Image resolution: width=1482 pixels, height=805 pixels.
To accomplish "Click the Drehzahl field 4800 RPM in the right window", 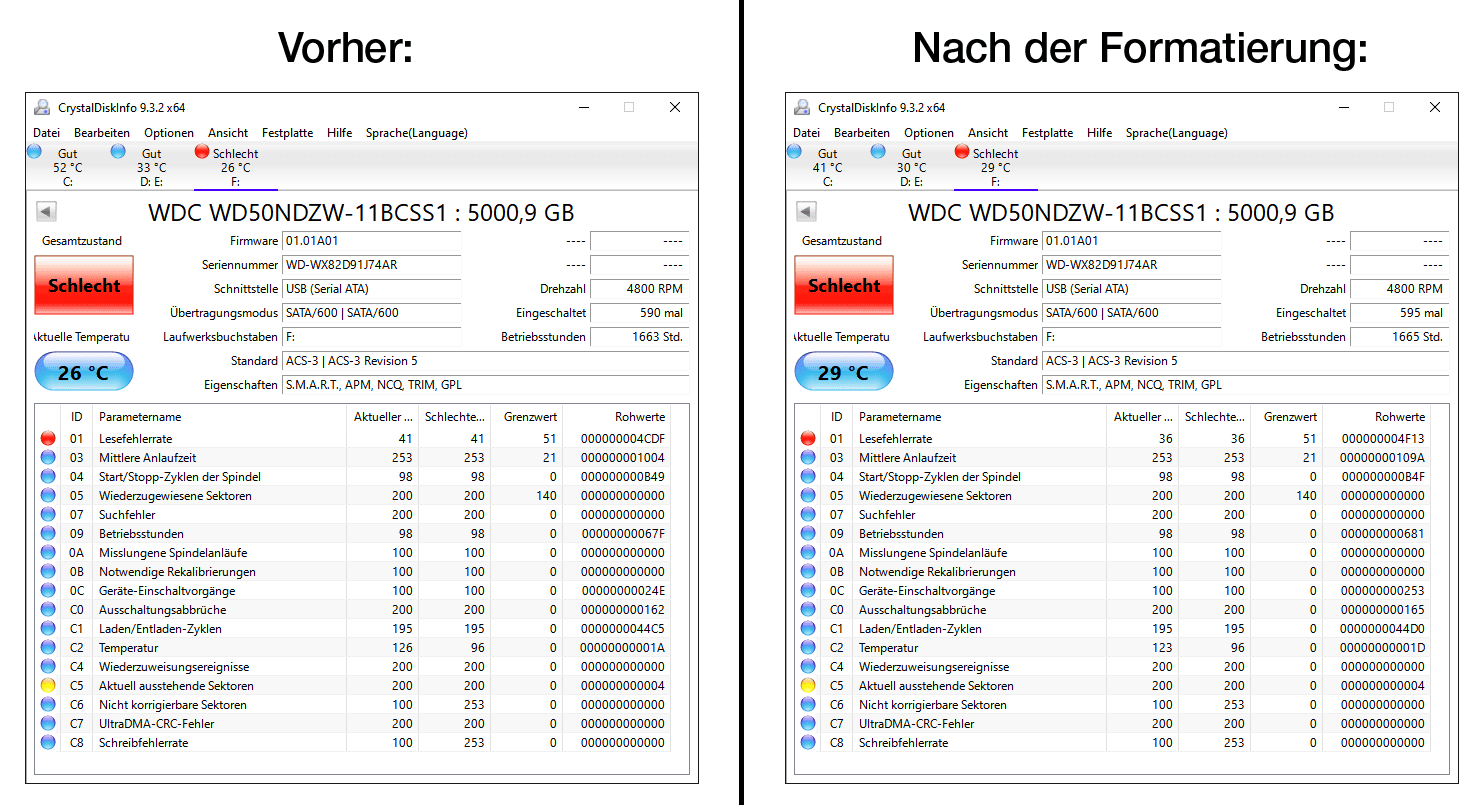I will point(1399,289).
